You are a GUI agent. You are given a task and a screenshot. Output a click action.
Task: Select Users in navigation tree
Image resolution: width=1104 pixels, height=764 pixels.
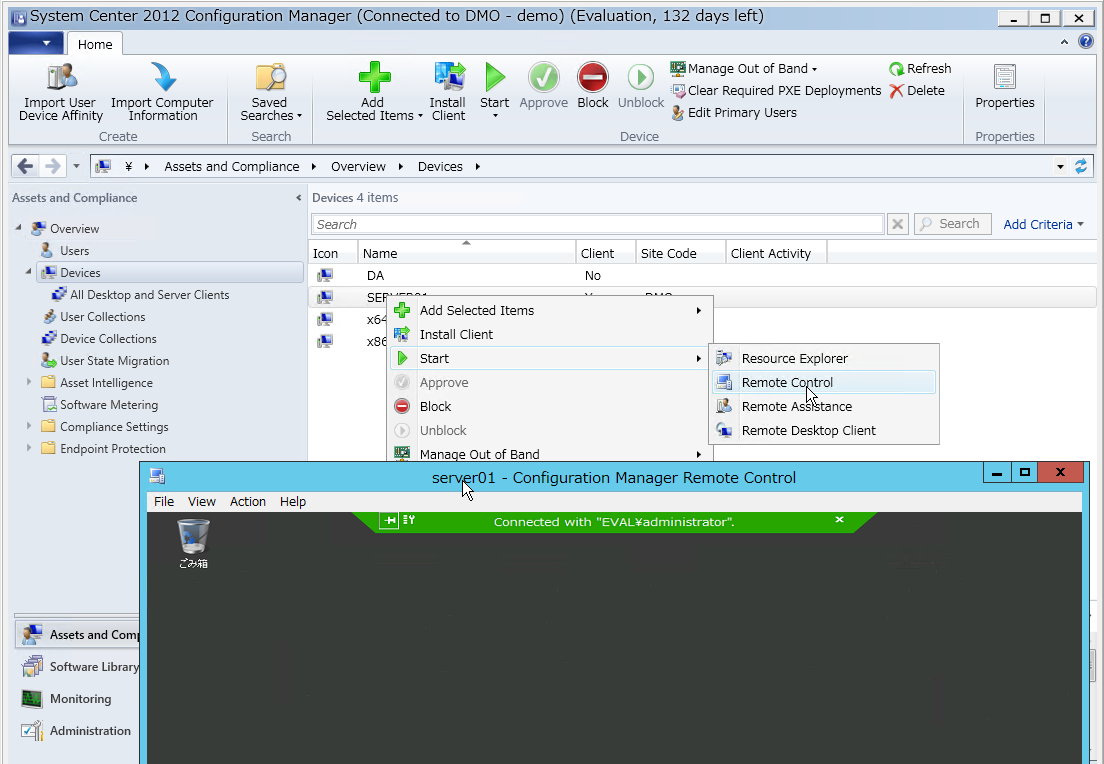pyautogui.click(x=75, y=251)
